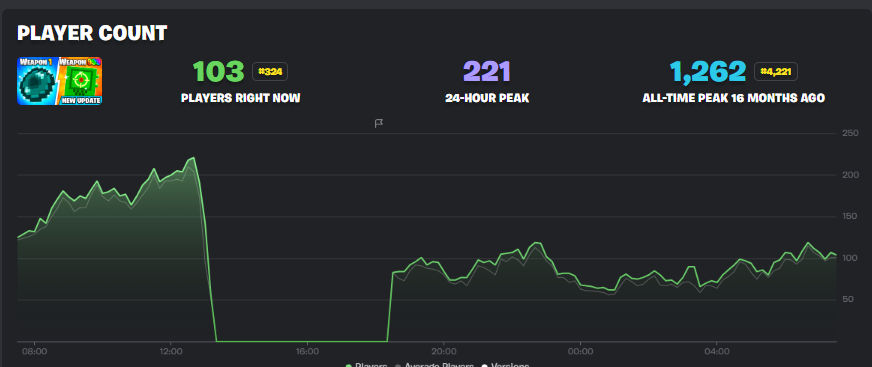Viewport: 872px width, 367px height.
Task: Click the 20:00 time axis label
Action: (443, 352)
